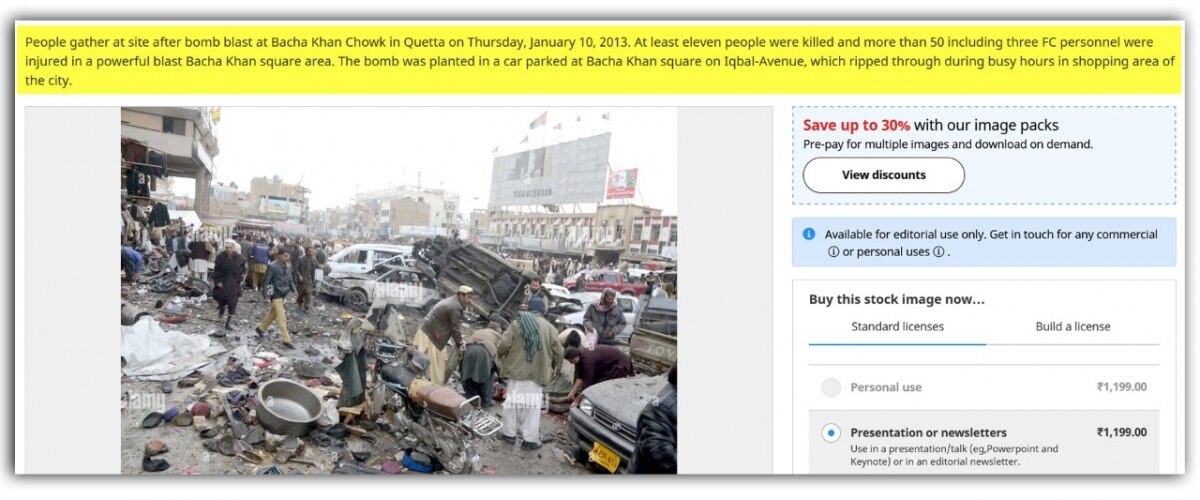The width and height of the screenshot is (1200, 500).
Task: Select Presentation or newsletters radio button
Action: [x=831, y=433]
